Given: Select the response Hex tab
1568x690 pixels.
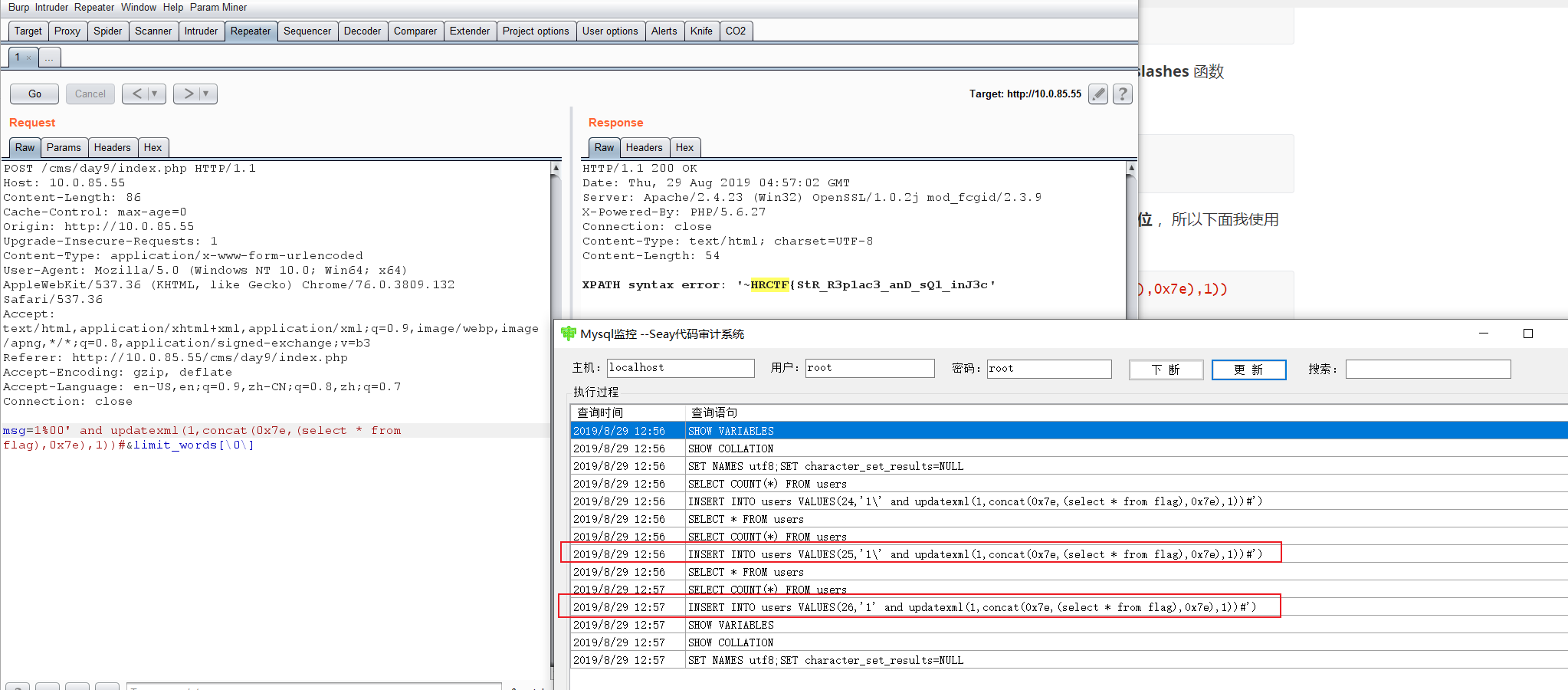Looking at the screenshot, I should pos(685,147).
